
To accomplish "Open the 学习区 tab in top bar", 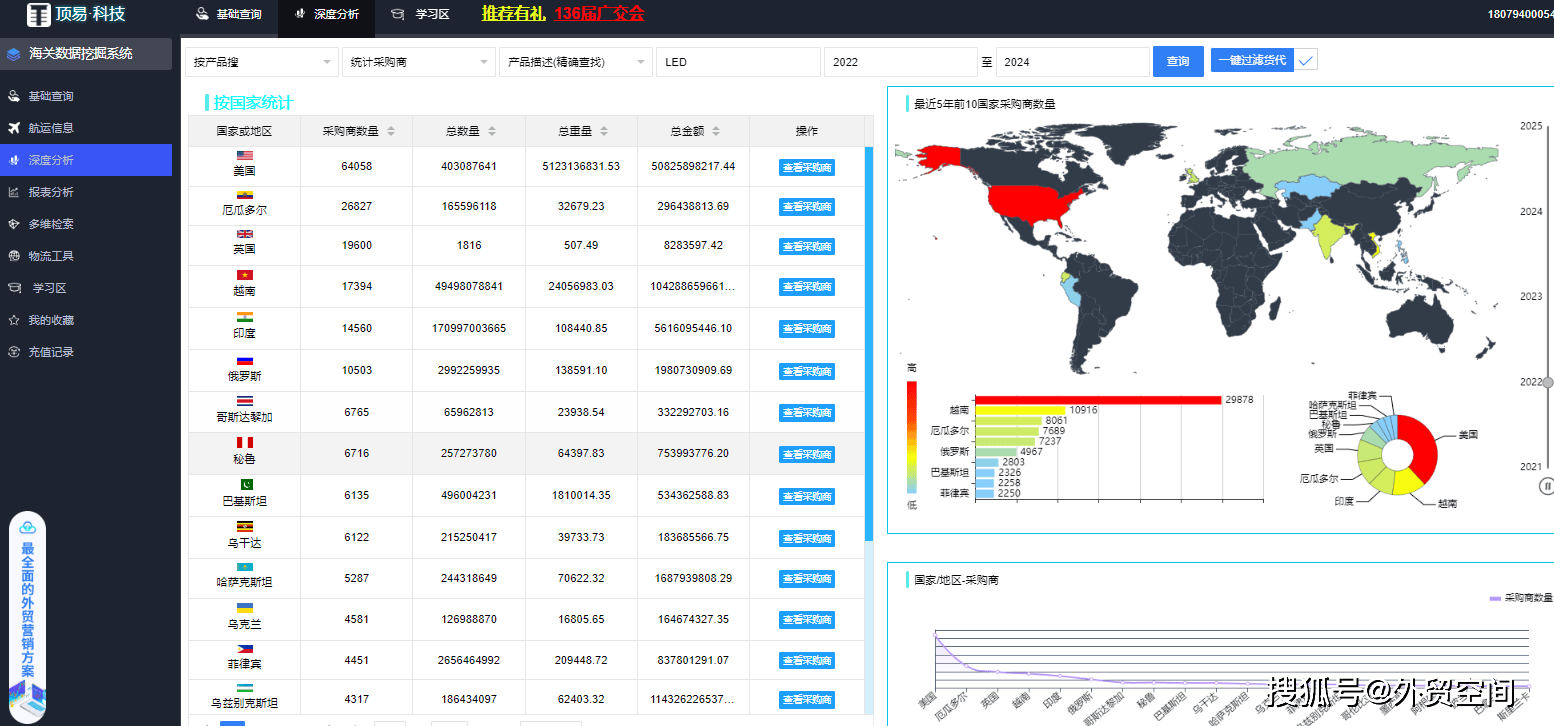I will (421, 15).
